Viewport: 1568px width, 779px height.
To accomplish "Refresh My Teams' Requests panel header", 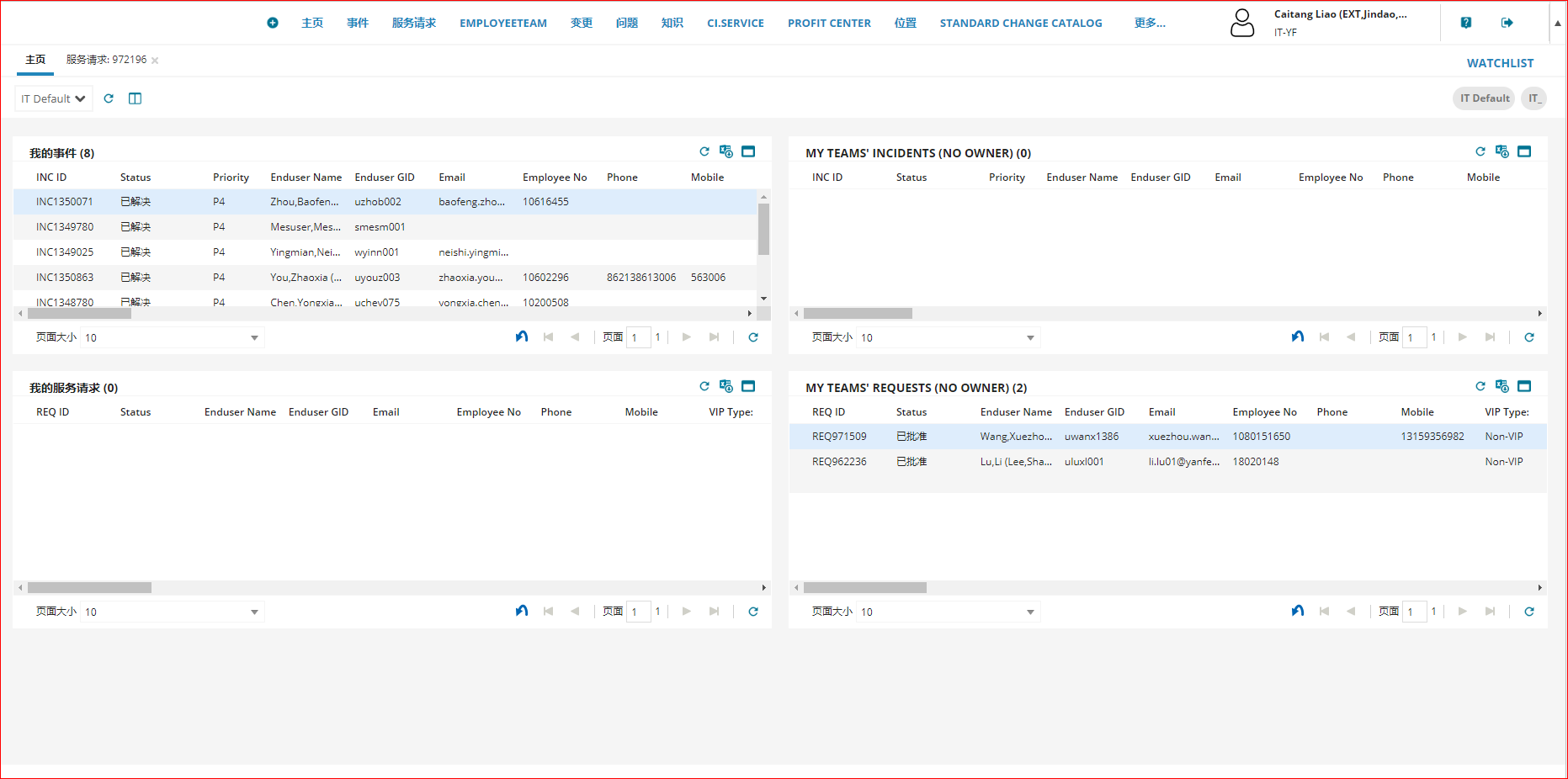I will 1480,386.
